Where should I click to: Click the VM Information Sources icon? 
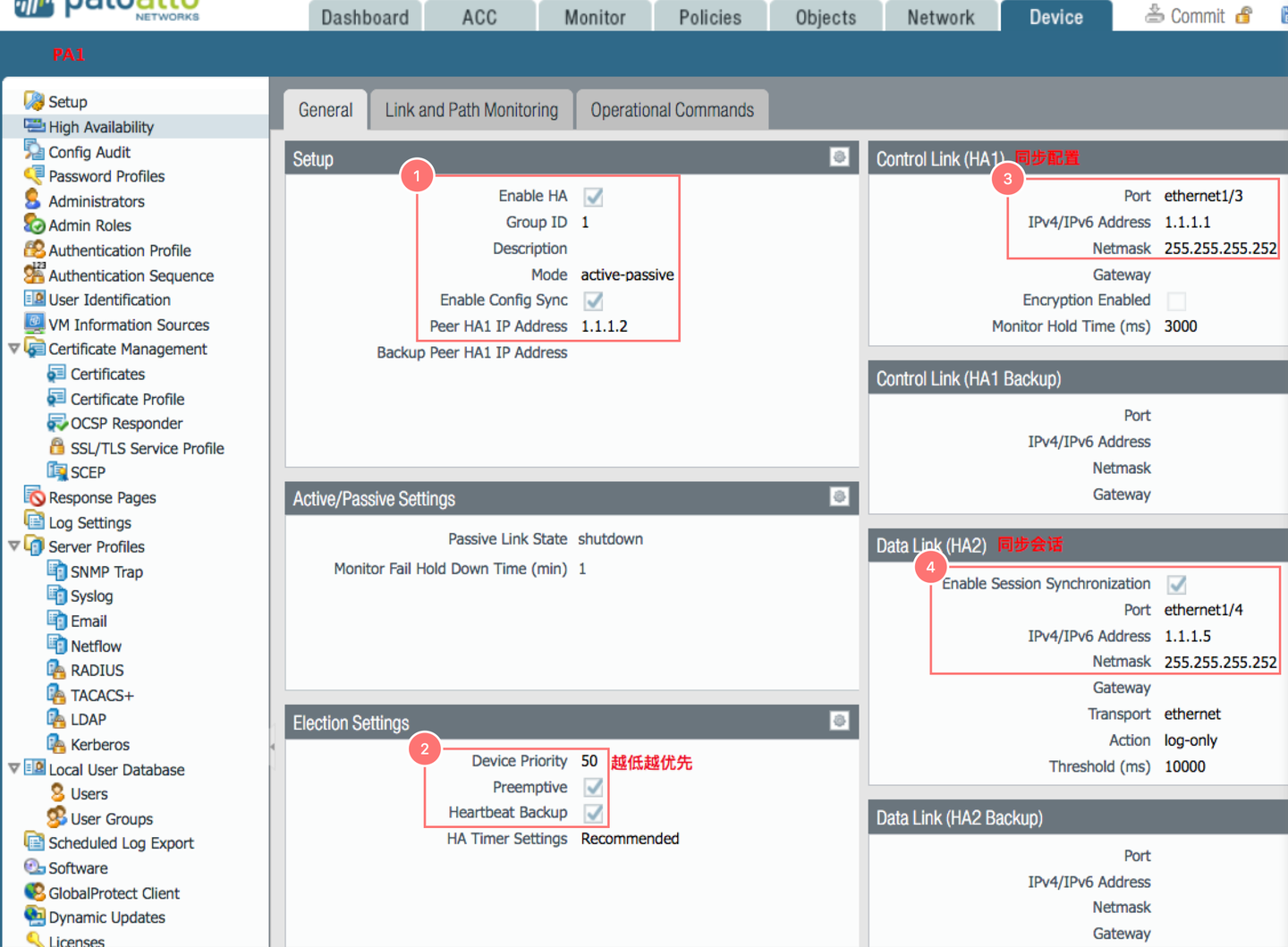tap(34, 324)
